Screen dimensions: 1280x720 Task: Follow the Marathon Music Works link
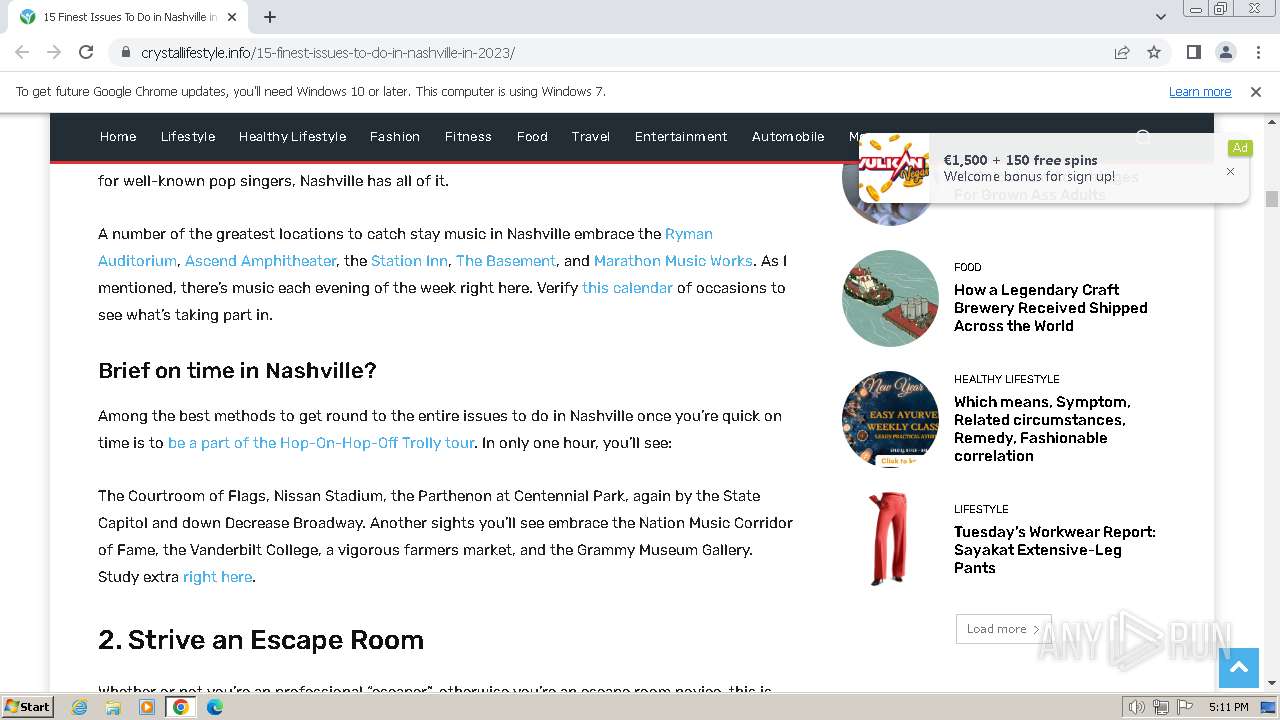click(673, 261)
